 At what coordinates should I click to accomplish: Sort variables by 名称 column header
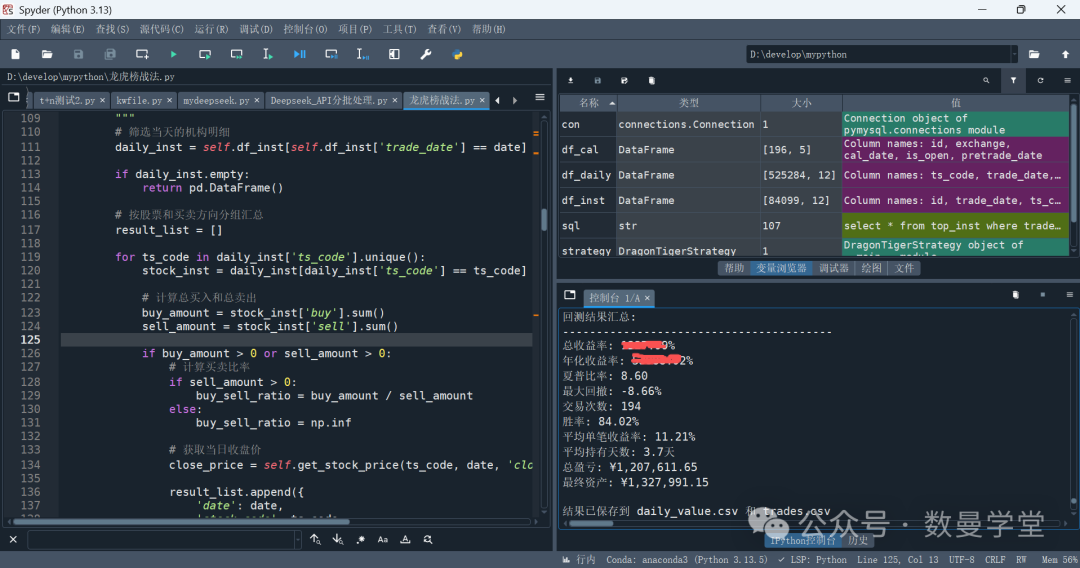[x=589, y=103]
